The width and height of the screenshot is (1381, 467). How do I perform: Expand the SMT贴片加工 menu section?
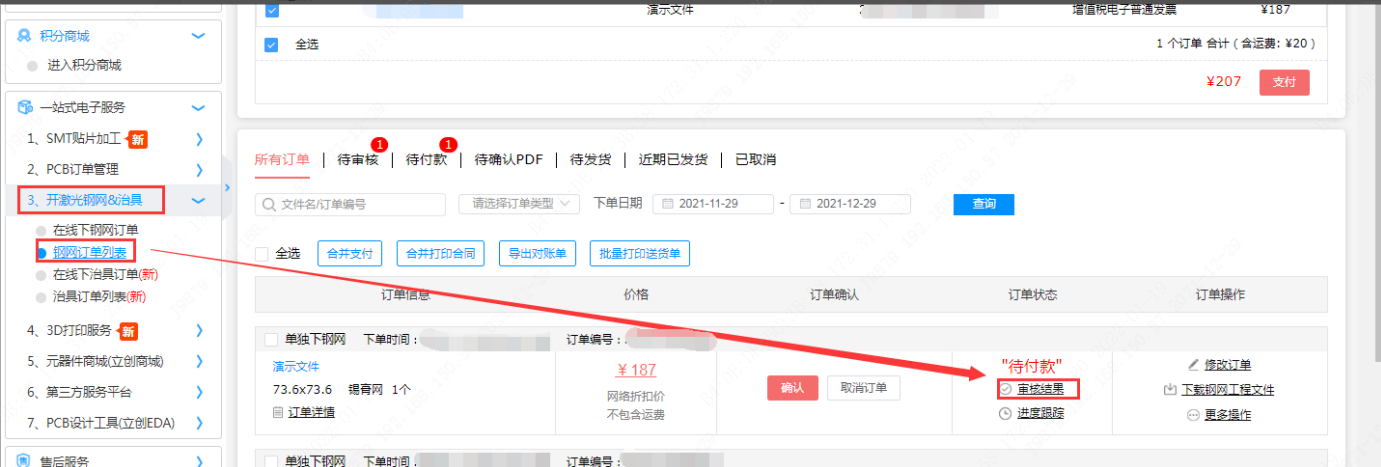(199, 139)
